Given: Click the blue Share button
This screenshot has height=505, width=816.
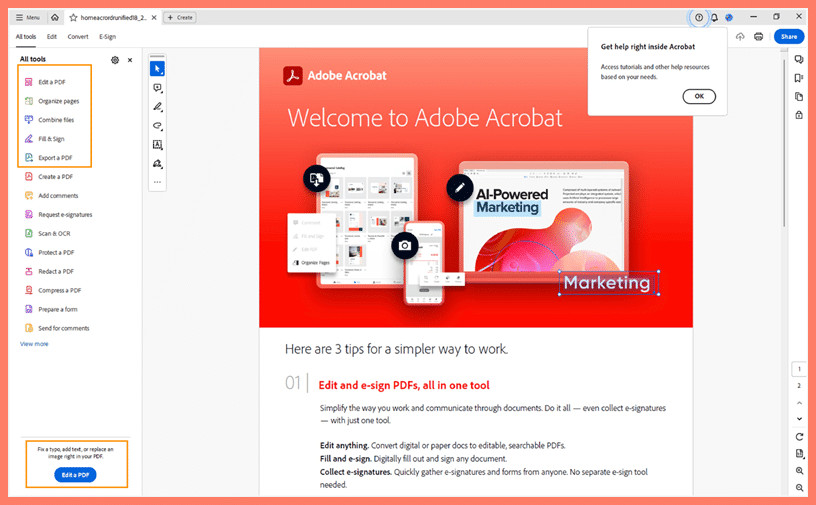Looking at the screenshot, I should point(789,36).
